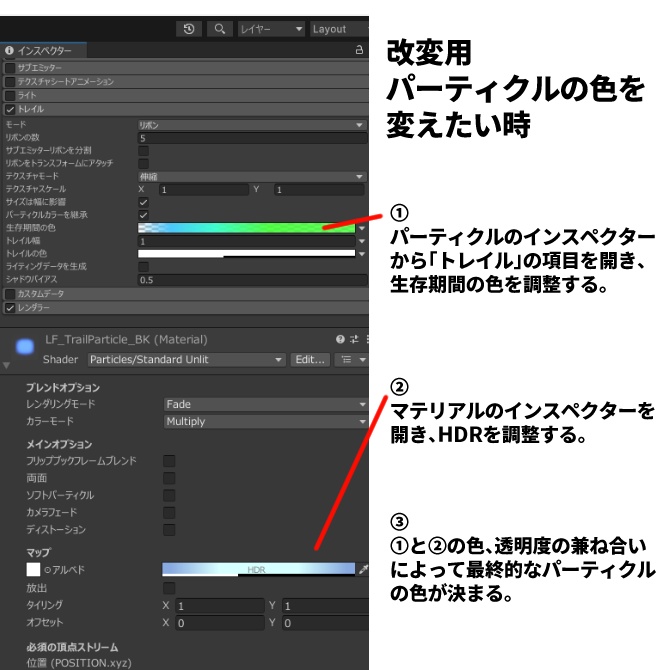Open the undo history icon
The width and height of the screenshot is (670, 670).
click(x=189, y=29)
